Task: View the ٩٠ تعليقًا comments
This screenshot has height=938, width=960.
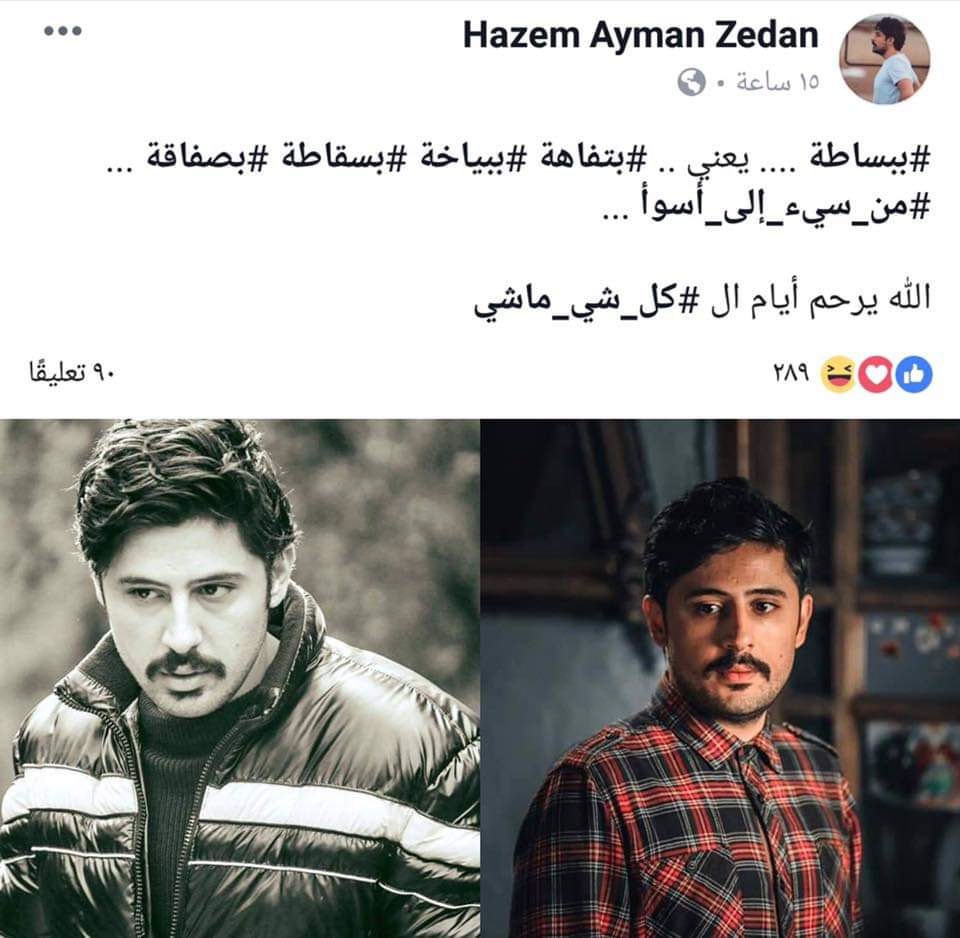Action: 72,373
